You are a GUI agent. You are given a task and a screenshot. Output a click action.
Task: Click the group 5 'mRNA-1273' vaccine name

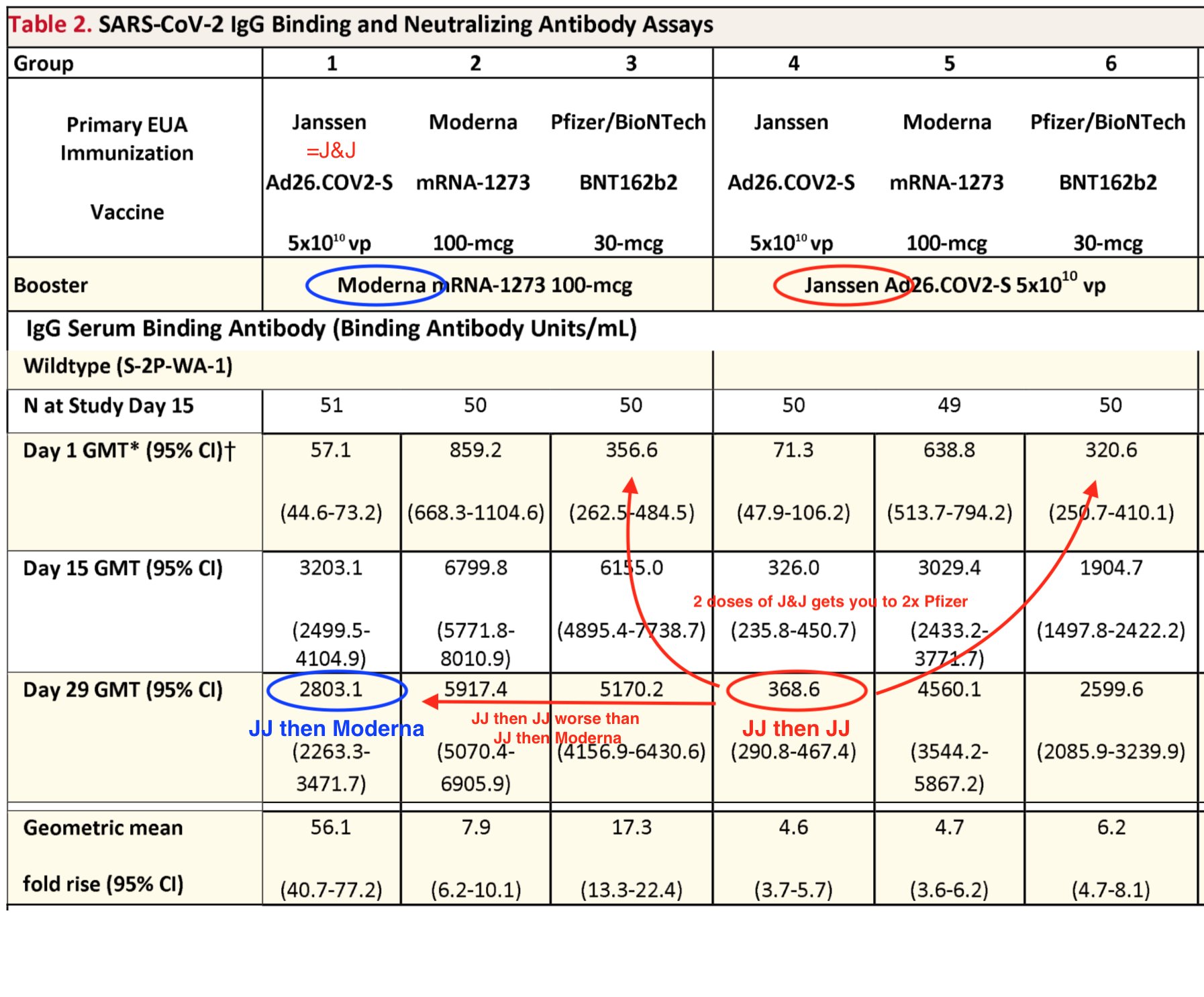(x=946, y=182)
